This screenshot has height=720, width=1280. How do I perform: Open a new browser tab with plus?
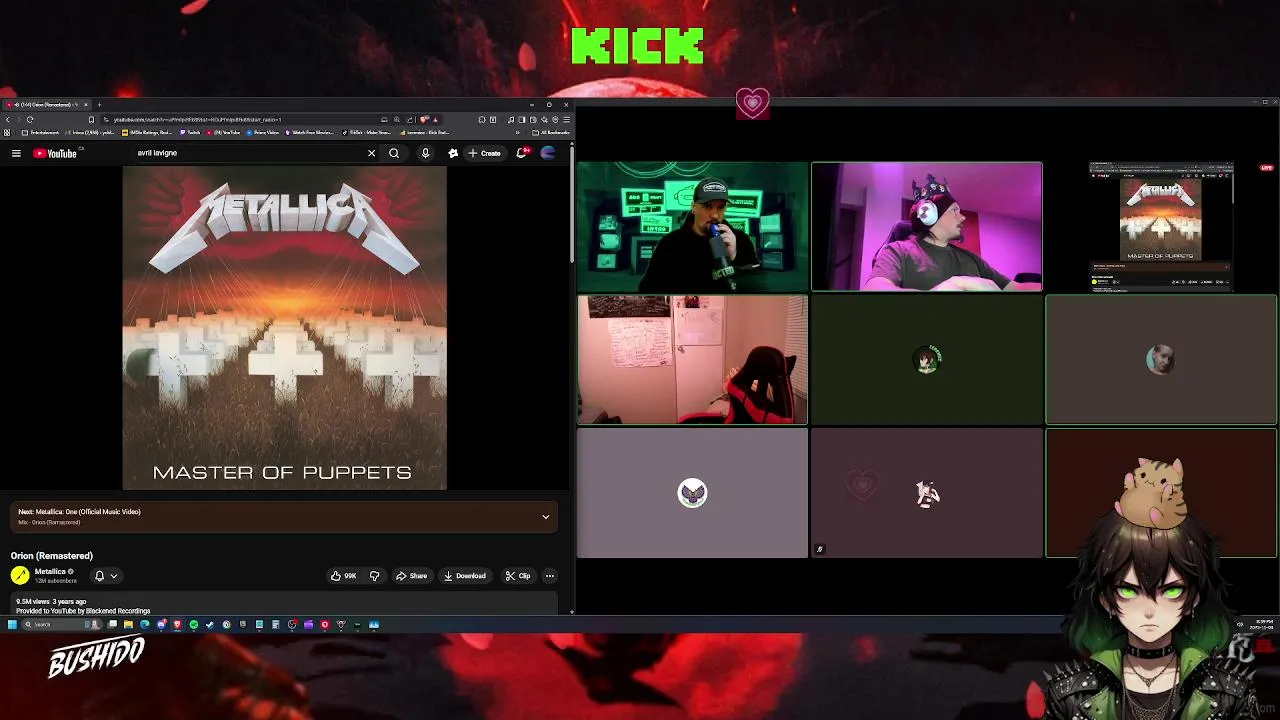pos(99,105)
